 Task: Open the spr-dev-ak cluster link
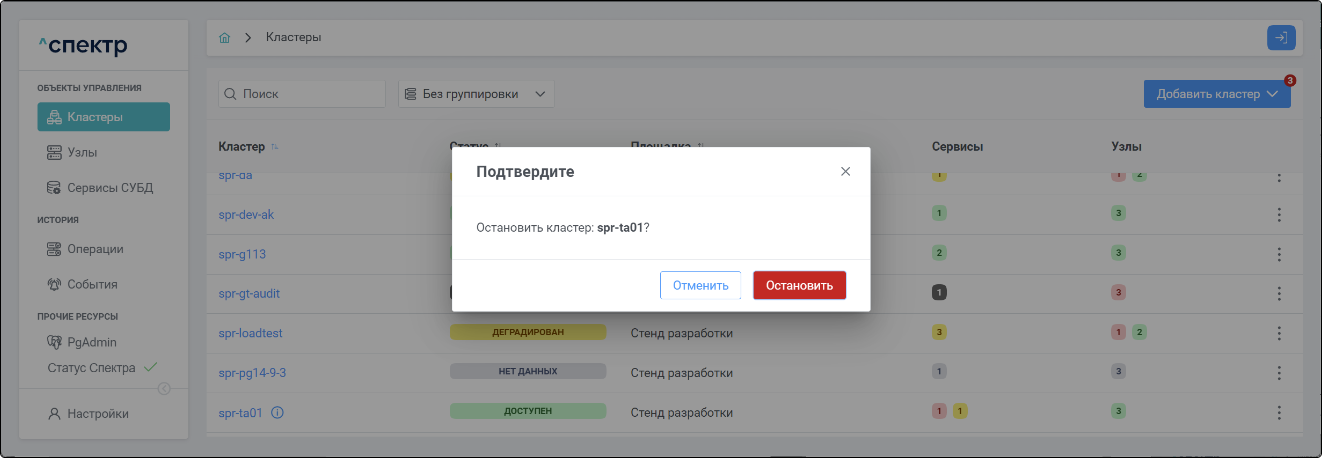[246, 214]
